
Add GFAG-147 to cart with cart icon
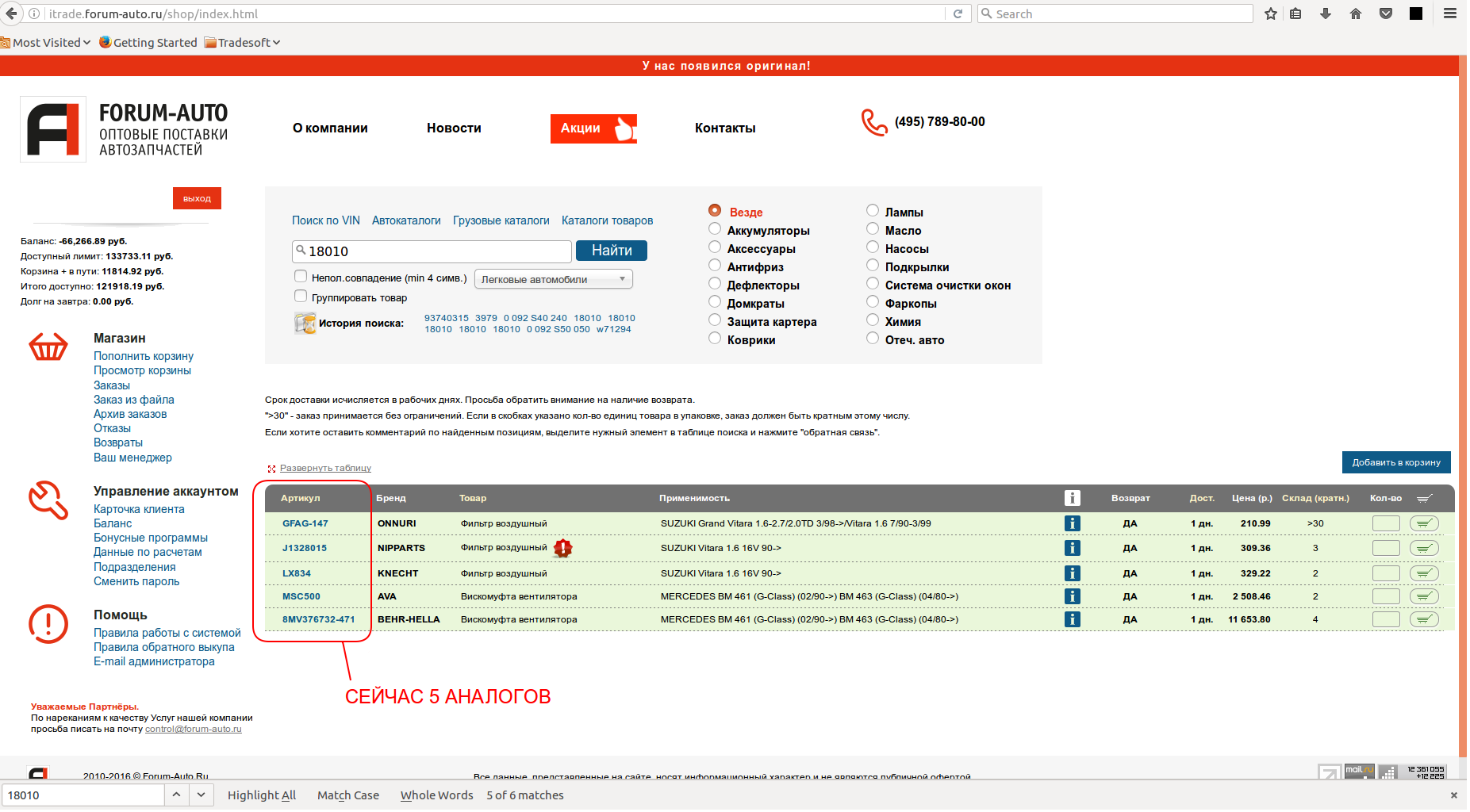(x=1424, y=523)
